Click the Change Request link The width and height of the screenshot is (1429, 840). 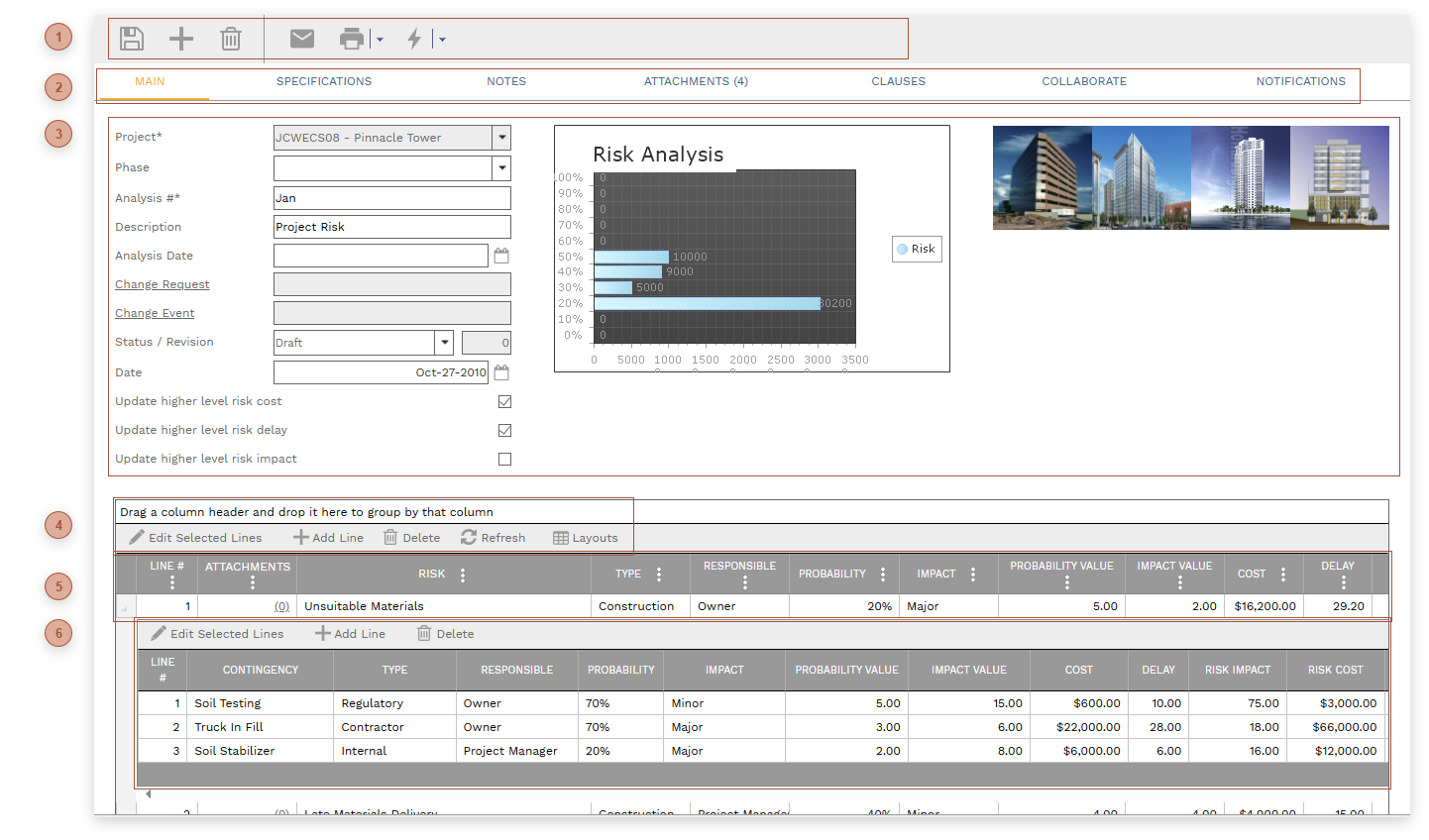click(162, 284)
